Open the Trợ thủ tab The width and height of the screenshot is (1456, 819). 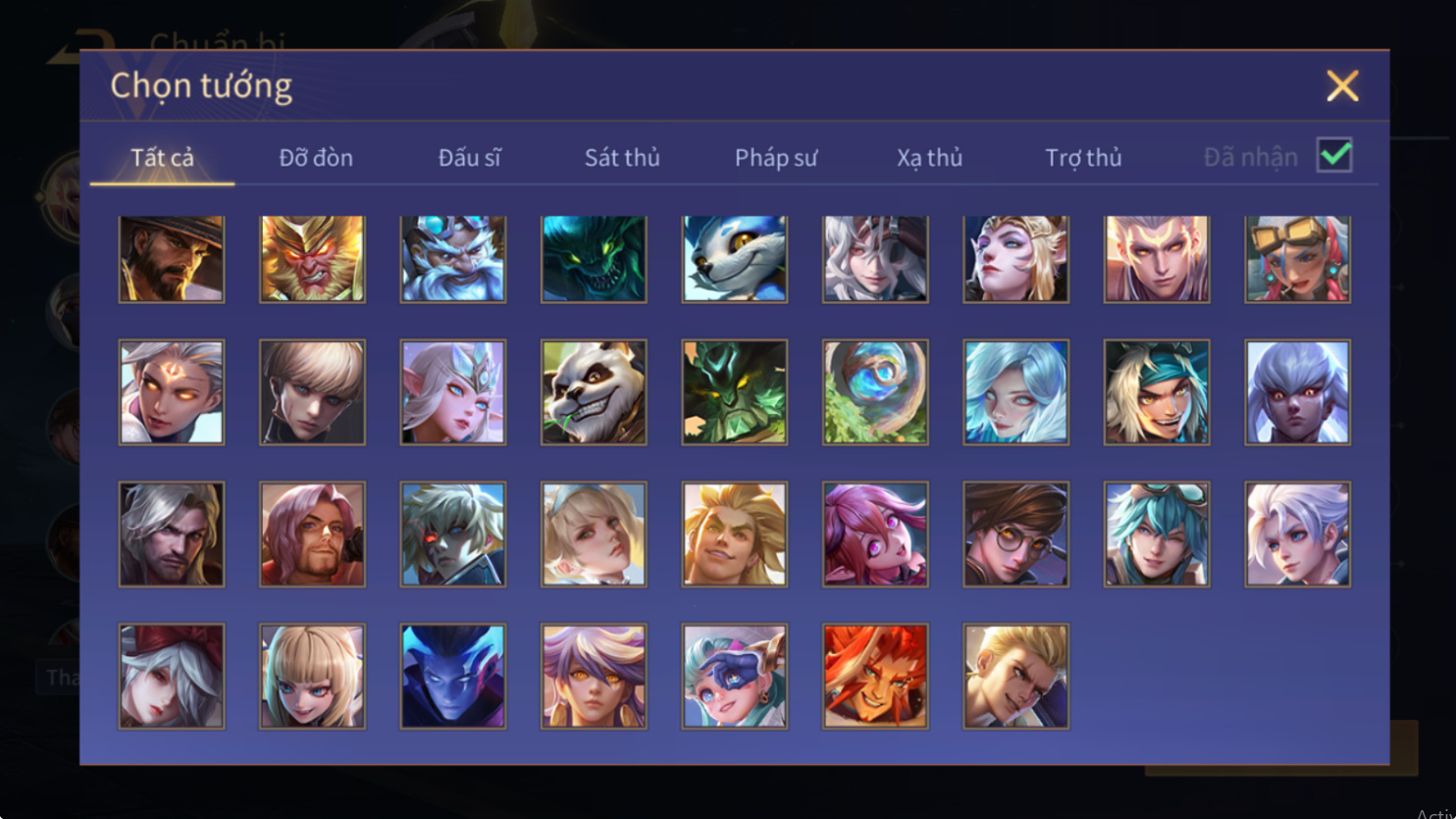pyautogui.click(x=1083, y=157)
